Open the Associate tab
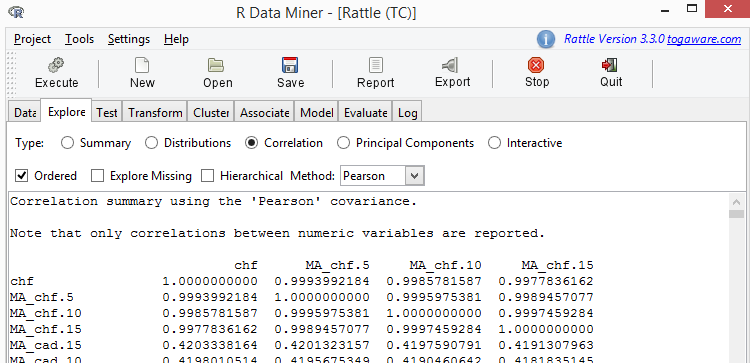 pos(264,113)
